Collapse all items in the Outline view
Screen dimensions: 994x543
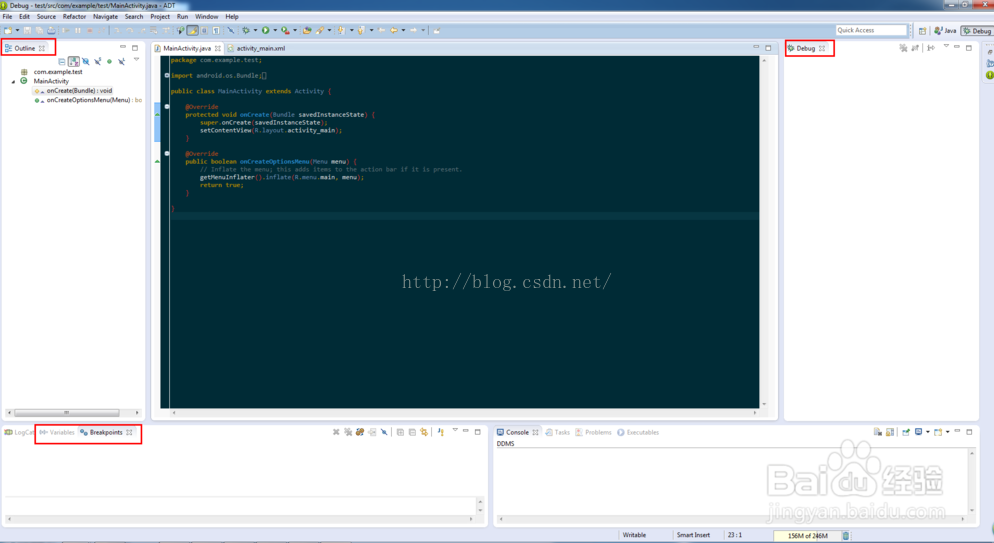[61, 61]
